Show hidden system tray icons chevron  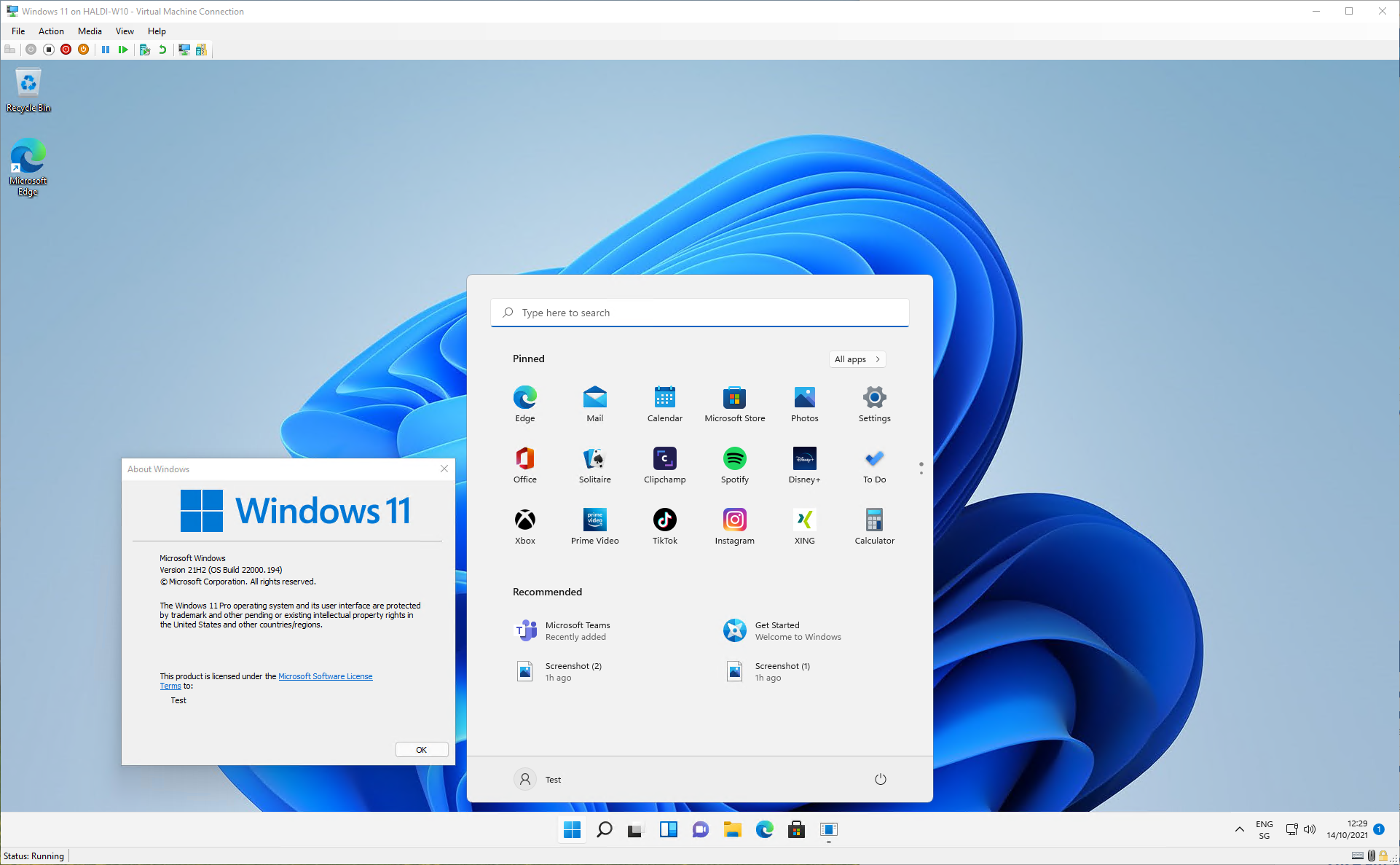(1239, 829)
